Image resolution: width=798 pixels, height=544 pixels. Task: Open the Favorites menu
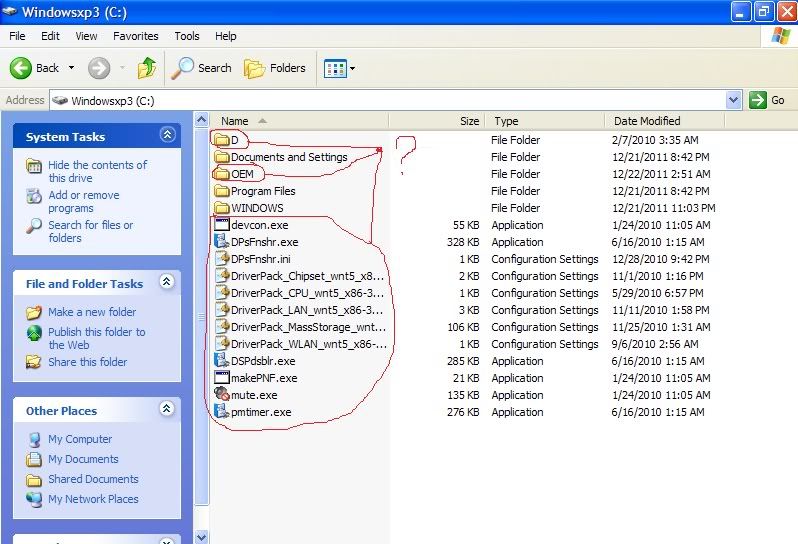click(x=135, y=36)
